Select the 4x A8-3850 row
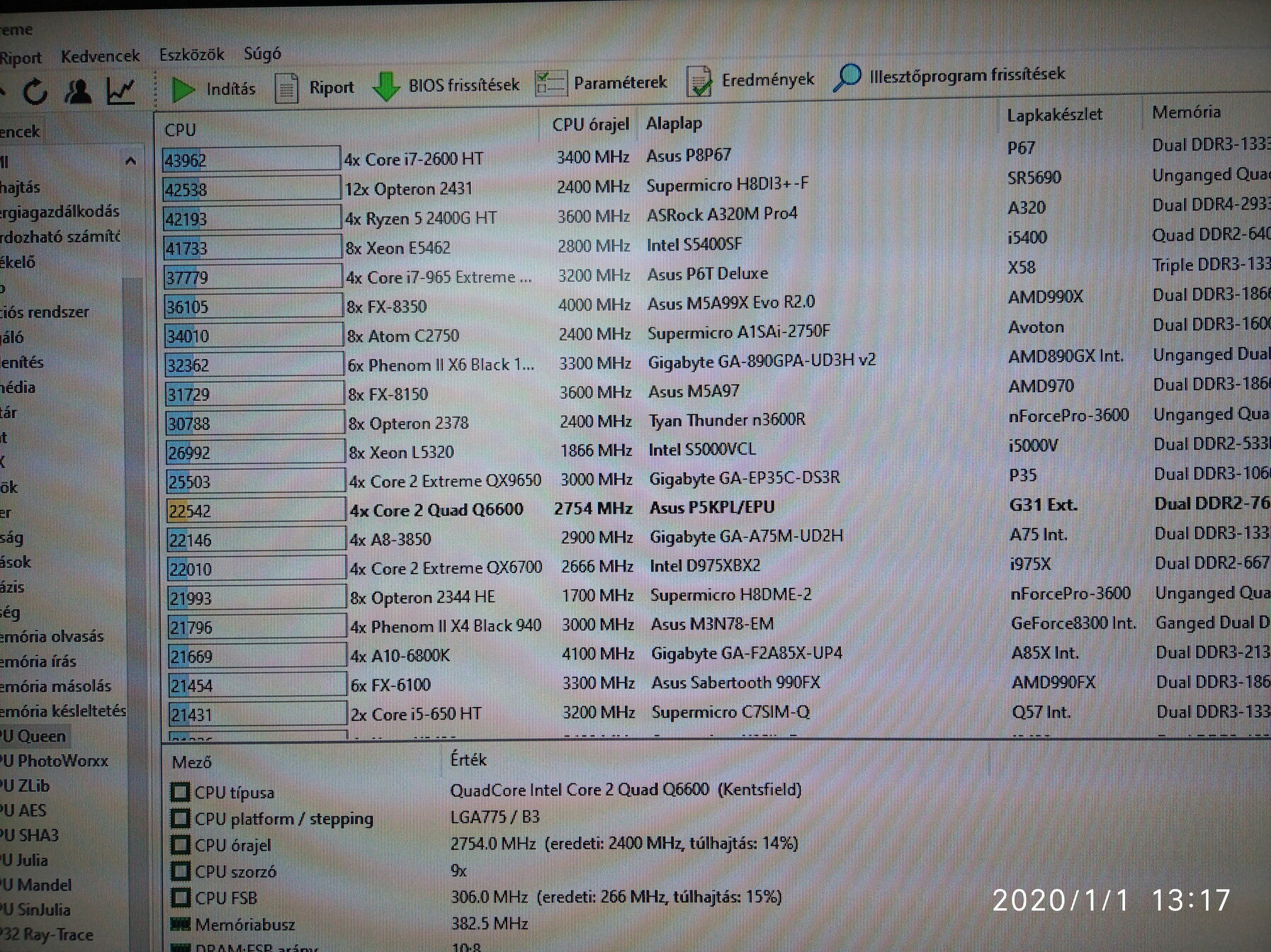This screenshot has height=952, width=1271. point(718,538)
